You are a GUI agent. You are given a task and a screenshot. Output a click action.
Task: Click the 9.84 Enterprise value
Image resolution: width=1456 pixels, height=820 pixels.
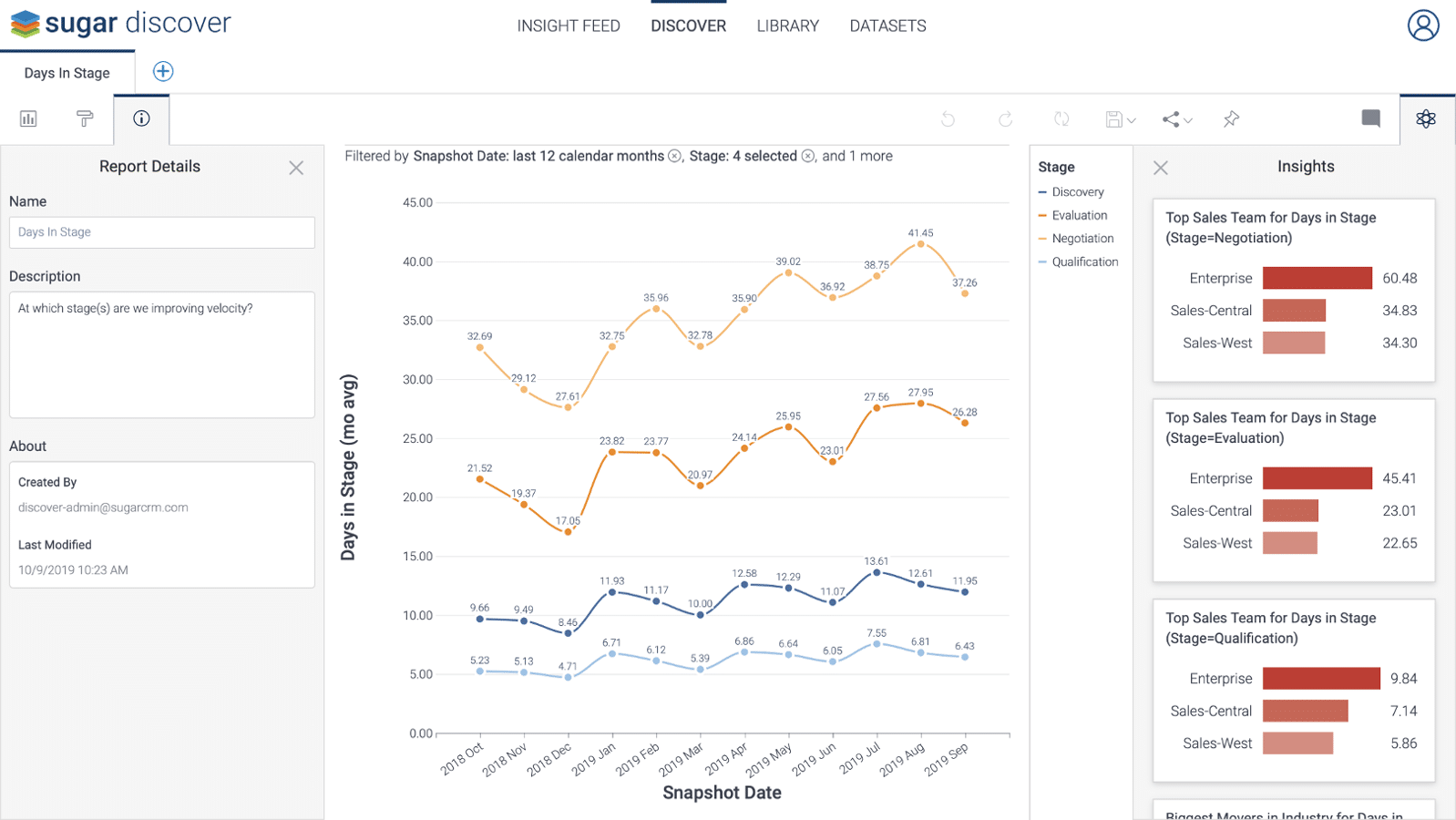(1404, 679)
